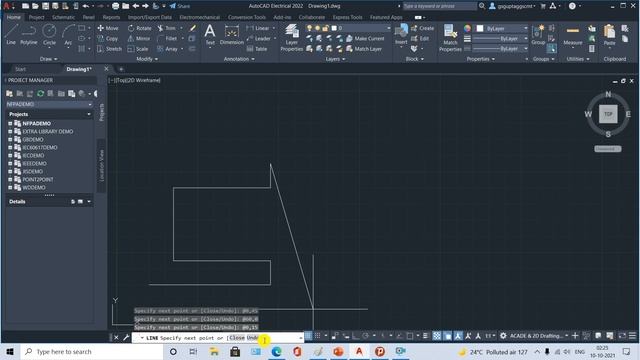640x360 pixels.
Task: Click the Match Properties icon
Action: point(450,38)
